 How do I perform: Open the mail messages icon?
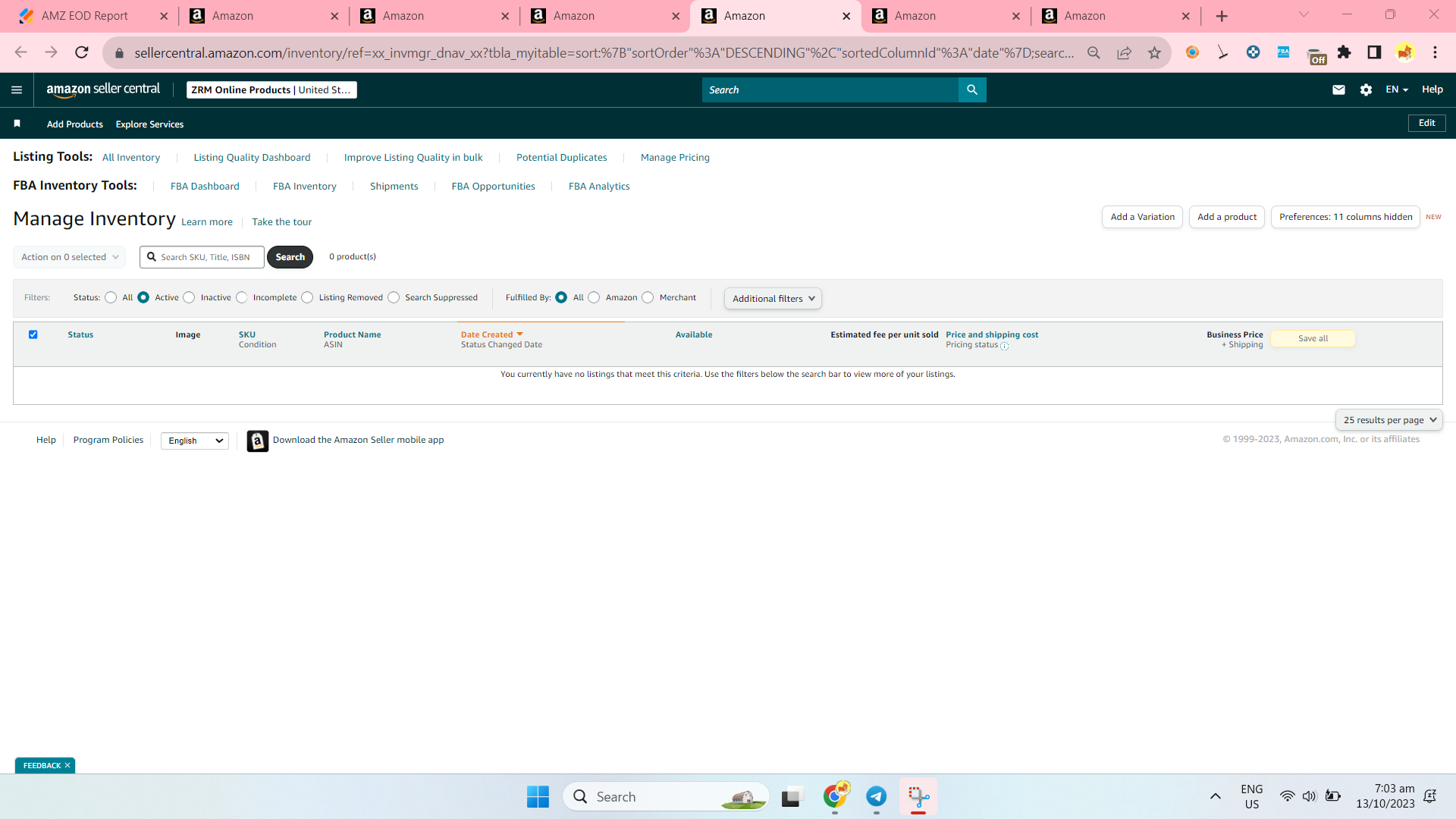[1338, 89]
